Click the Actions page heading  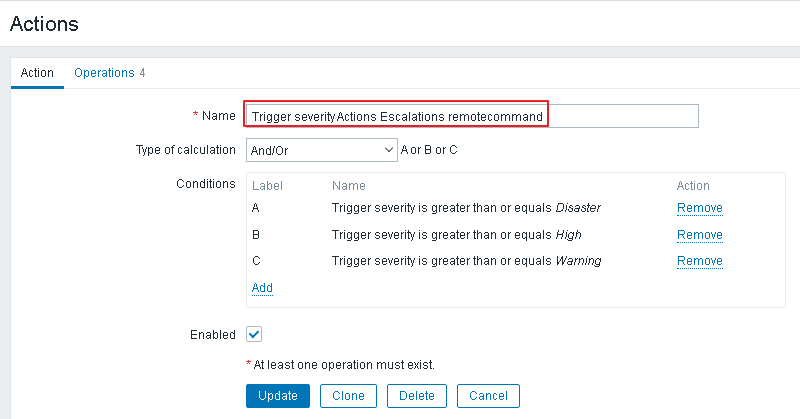point(44,22)
